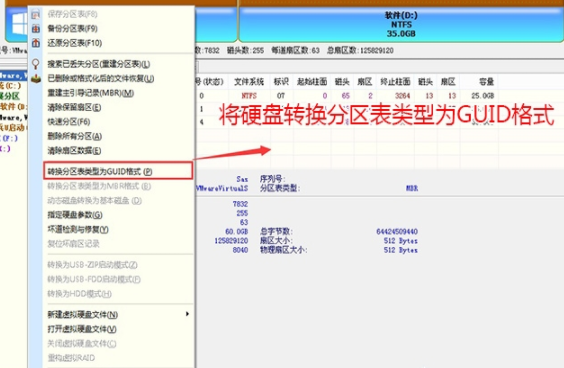Click the 文件系统 column header
Viewport: 564px width, 368px height.
click(x=249, y=82)
